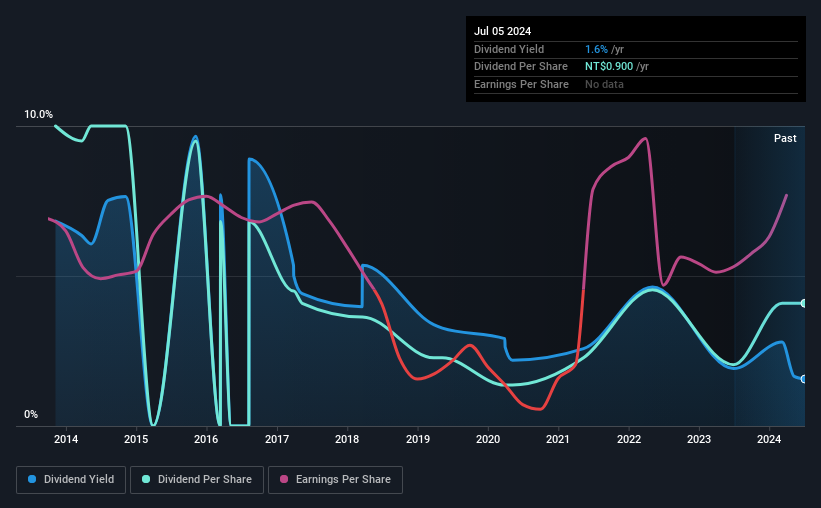Screen dimensions: 821x508
Task: Click the 2015 x-axis label
Action: click(x=136, y=439)
